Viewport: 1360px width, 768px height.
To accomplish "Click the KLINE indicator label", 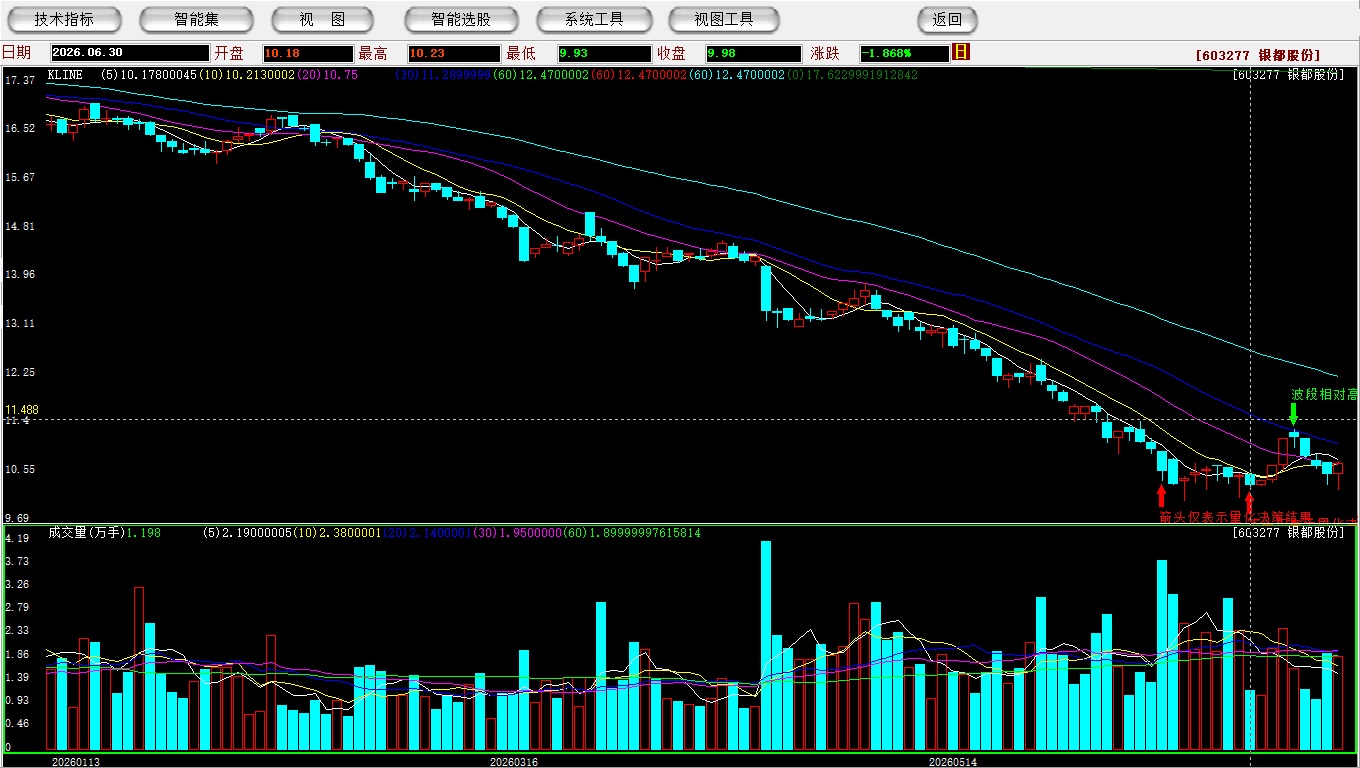I will [65, 75].
